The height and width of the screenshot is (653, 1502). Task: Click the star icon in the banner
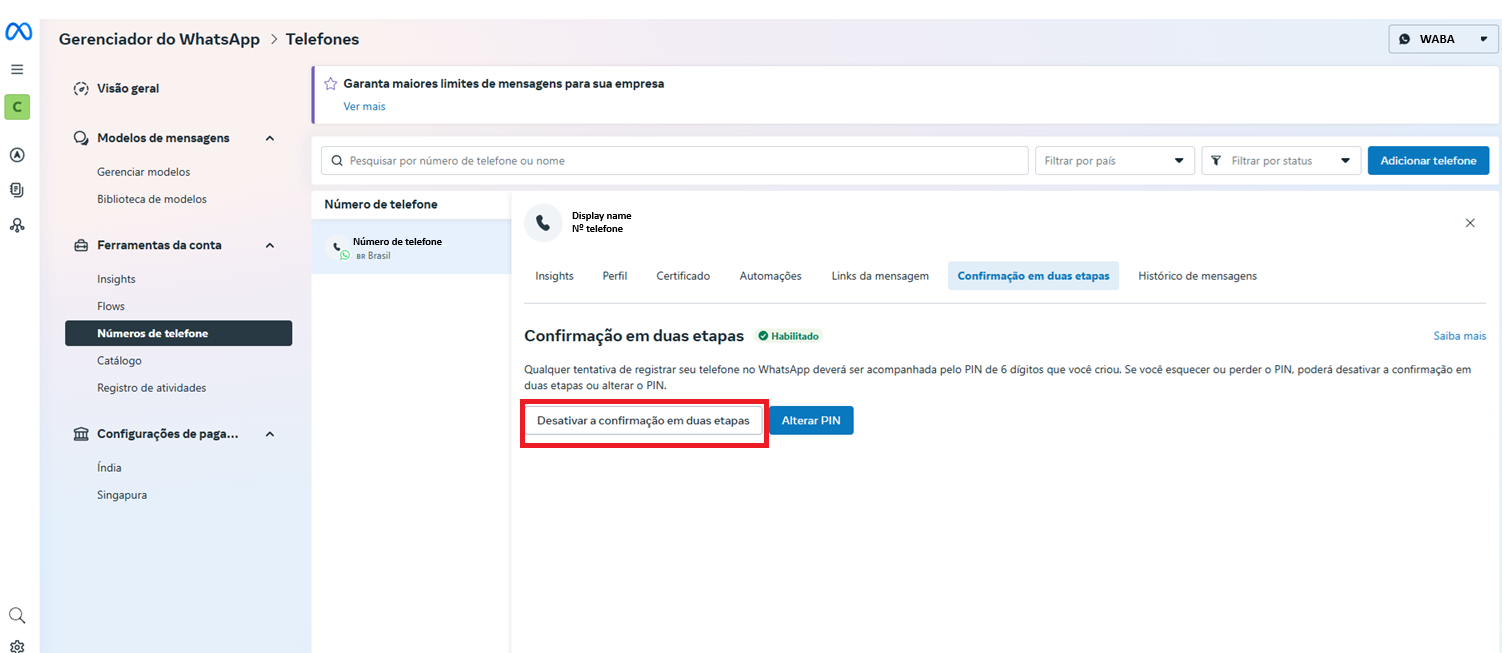330,84
